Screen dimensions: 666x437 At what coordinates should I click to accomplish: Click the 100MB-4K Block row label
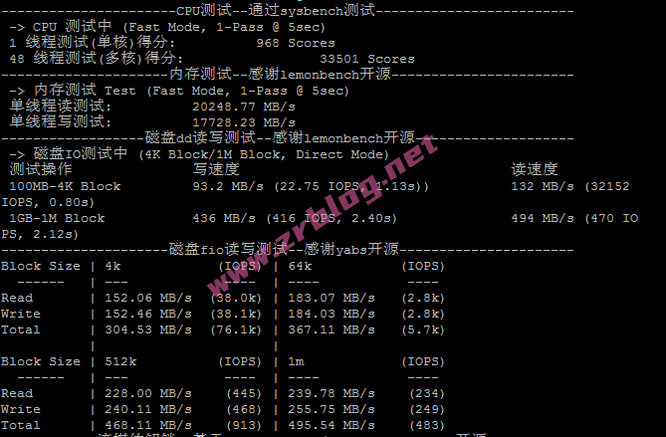tap(65, 186)
